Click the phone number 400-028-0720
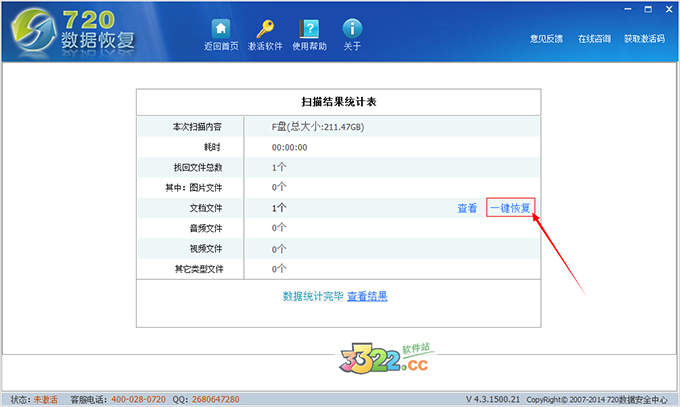Viewport: 680px width, 407px height. [x=138, y=400]
